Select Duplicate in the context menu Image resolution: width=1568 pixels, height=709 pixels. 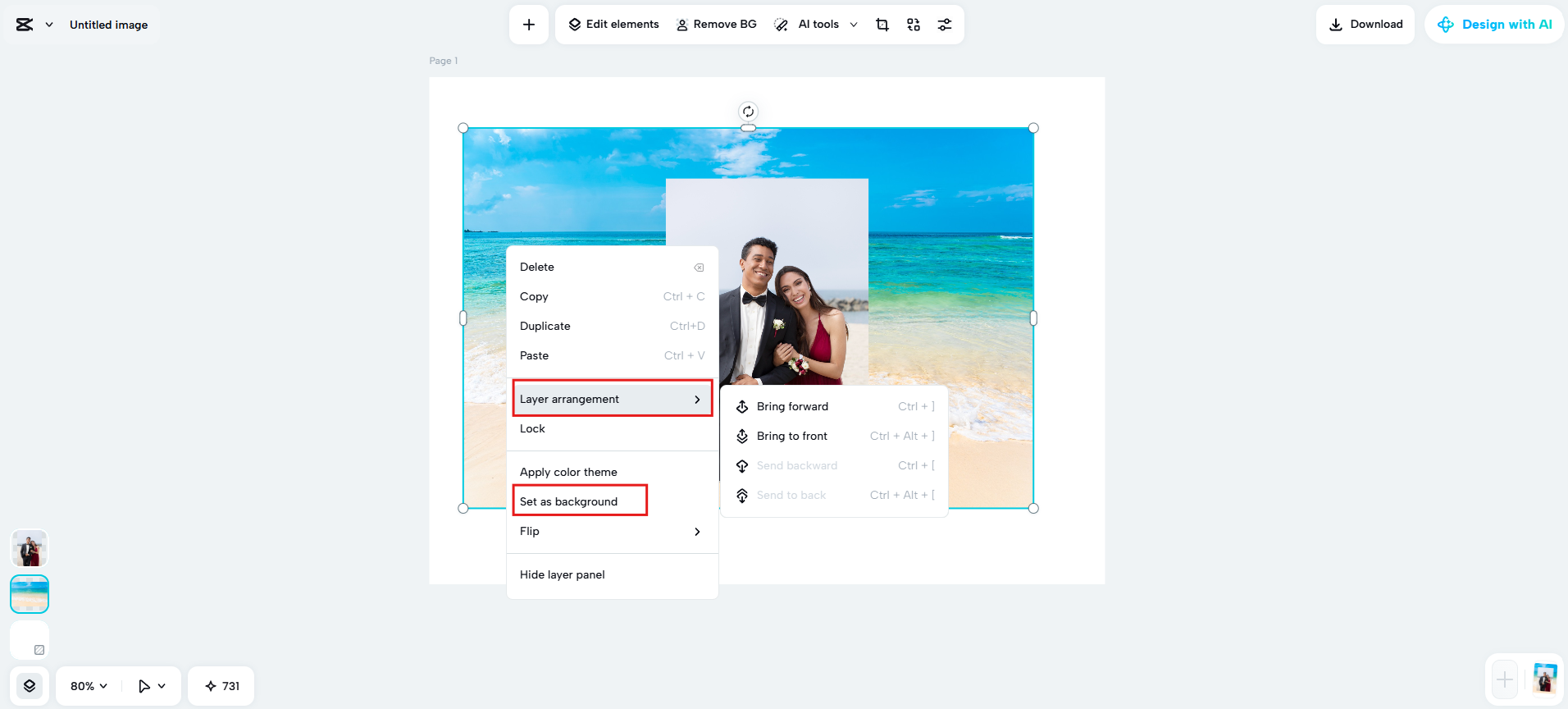[x=613, y=326]
